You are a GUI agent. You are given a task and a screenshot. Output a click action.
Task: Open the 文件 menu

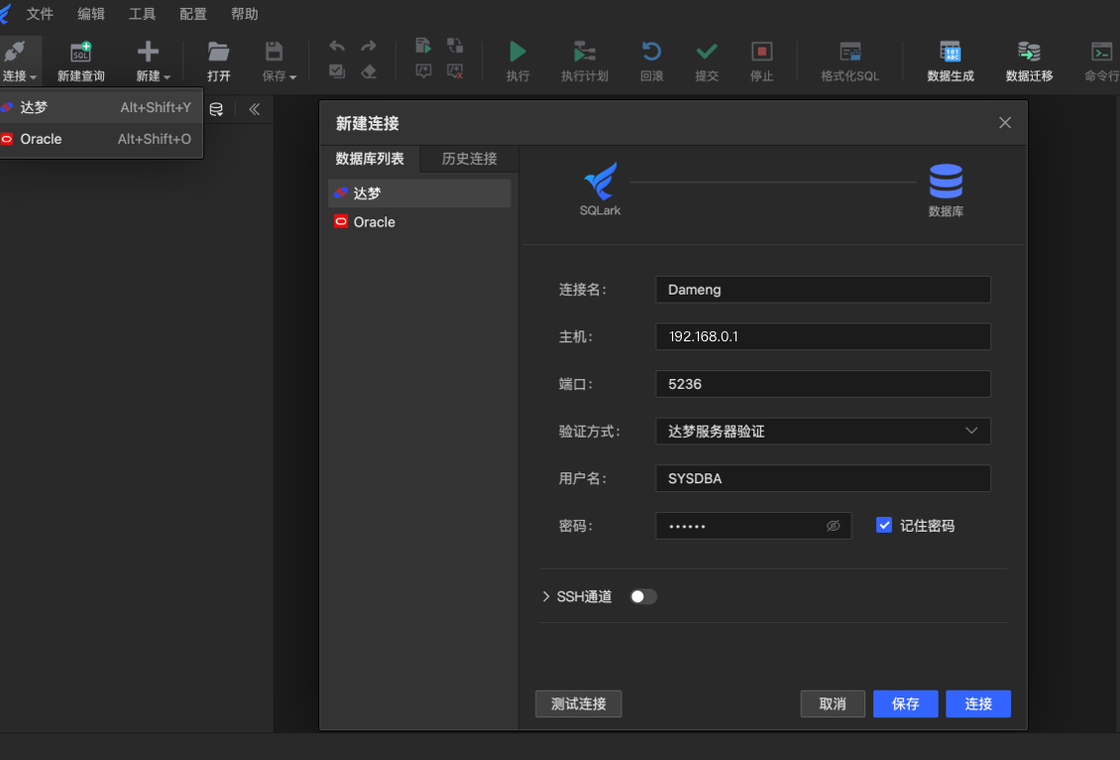39,14
